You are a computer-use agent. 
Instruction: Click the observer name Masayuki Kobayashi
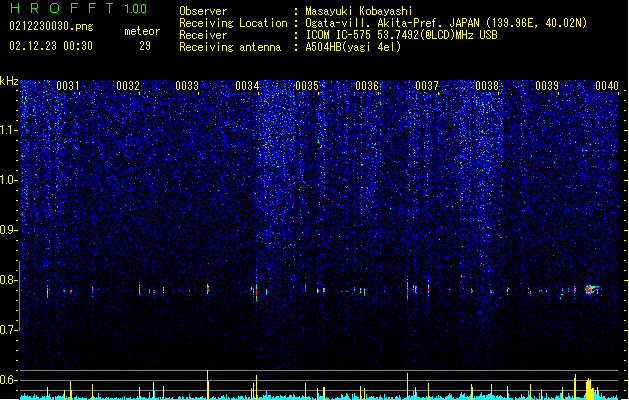pyautogui.click(x=359, y=11)
